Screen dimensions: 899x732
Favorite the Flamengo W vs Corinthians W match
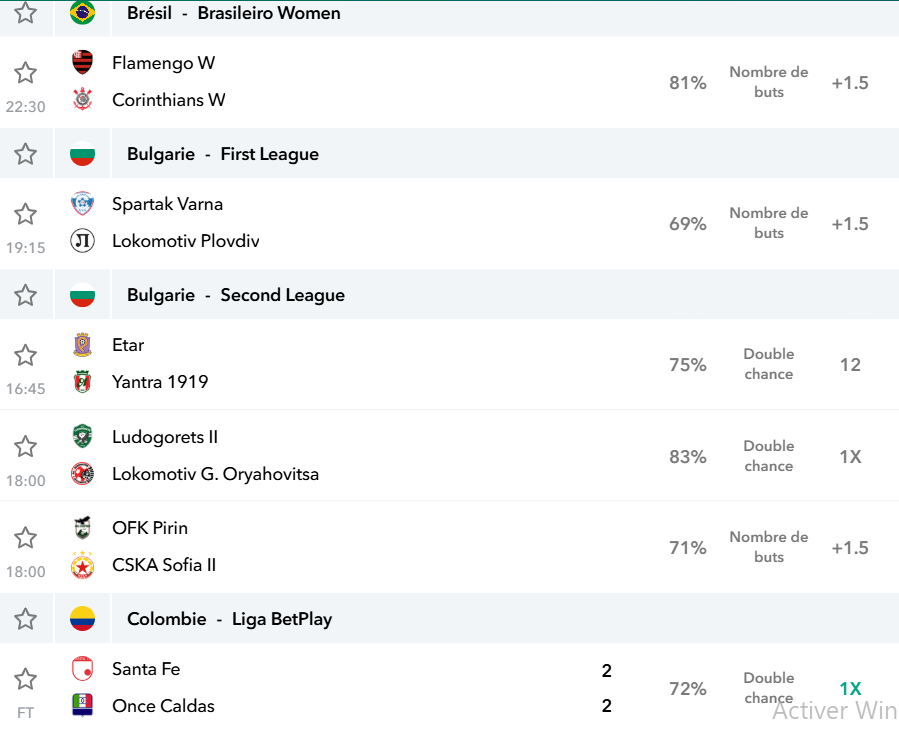(25, 73)
